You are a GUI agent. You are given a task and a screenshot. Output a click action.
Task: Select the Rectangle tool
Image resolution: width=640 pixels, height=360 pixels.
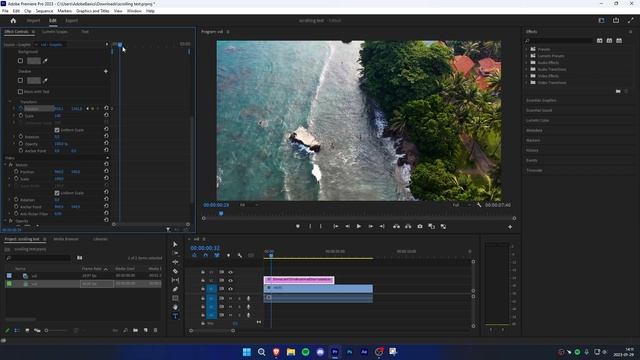click(x=175, y=298)
